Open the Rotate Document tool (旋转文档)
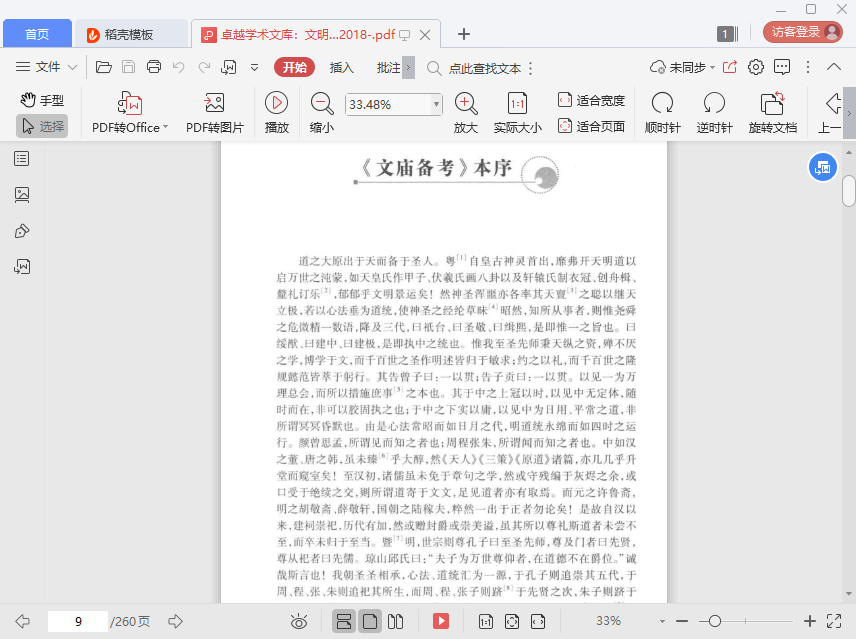This screenshot has width=856, height=639. pyautogui.click(x=772, y=112)
